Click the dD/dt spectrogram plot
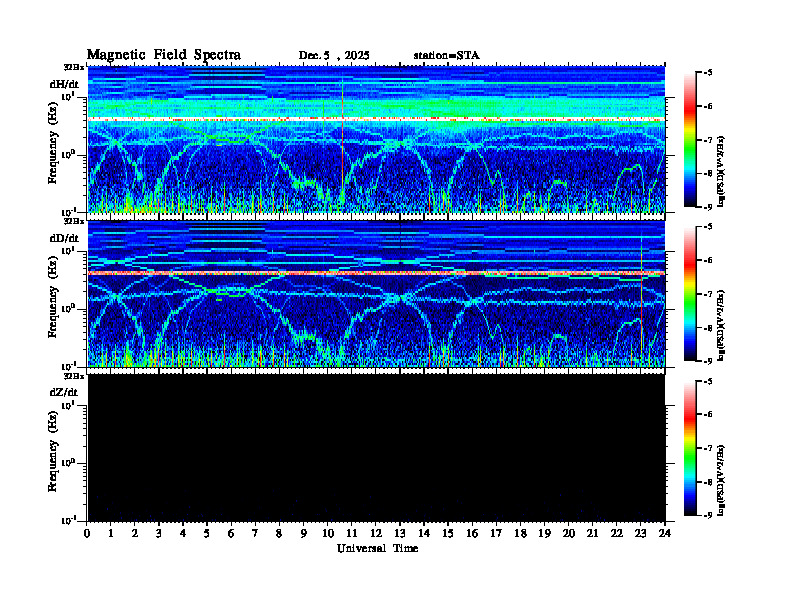Viewport: 792px width, 612px height. [x=376, y=294]
